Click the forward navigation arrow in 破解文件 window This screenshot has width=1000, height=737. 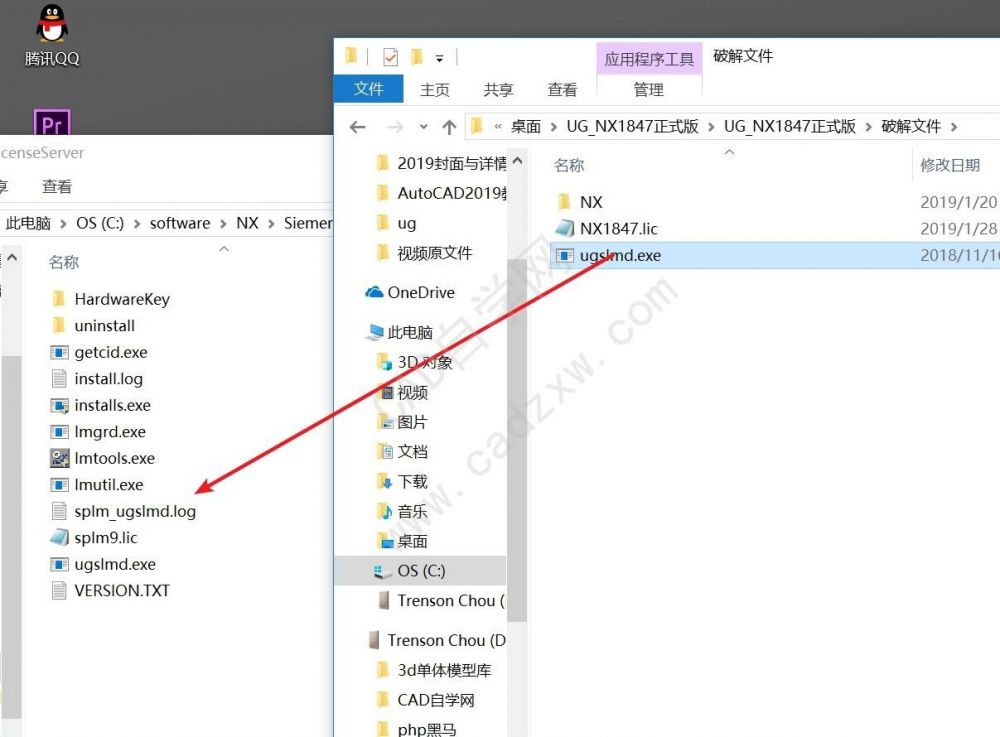(x=395, y=128)
